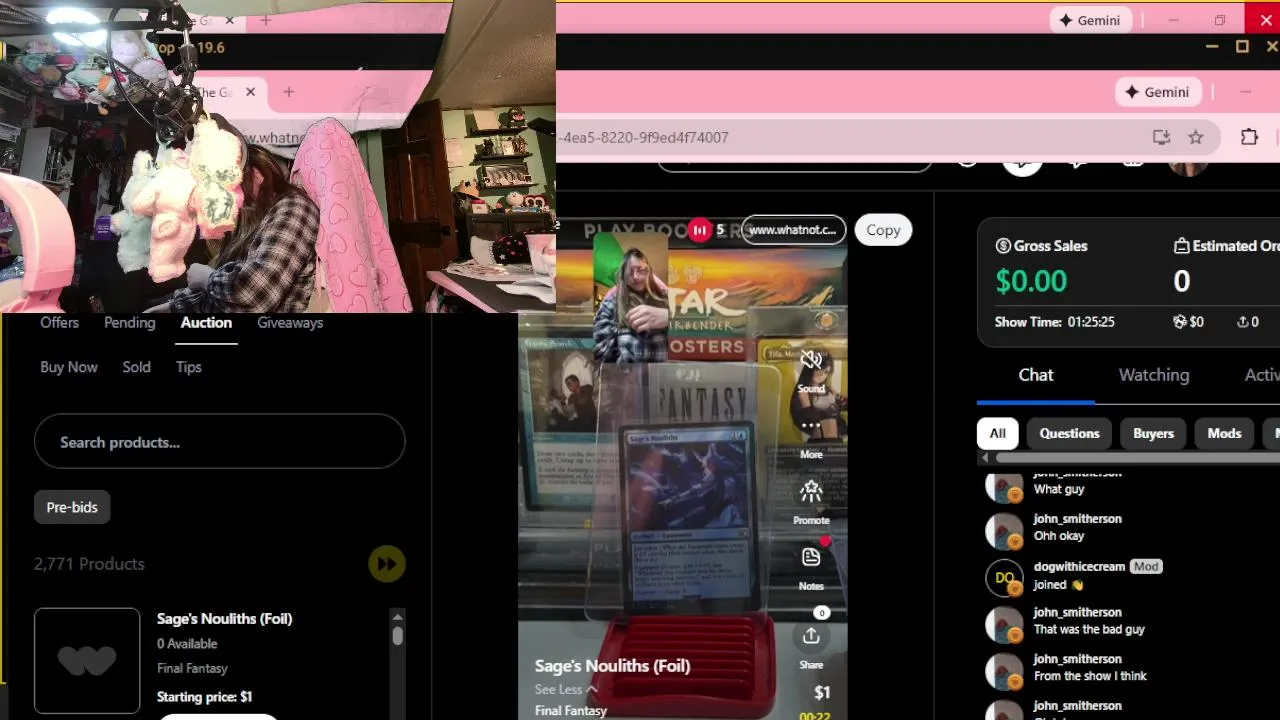
Task: Open Gemini in the front browser window
Action: [x=1157, y=92]
